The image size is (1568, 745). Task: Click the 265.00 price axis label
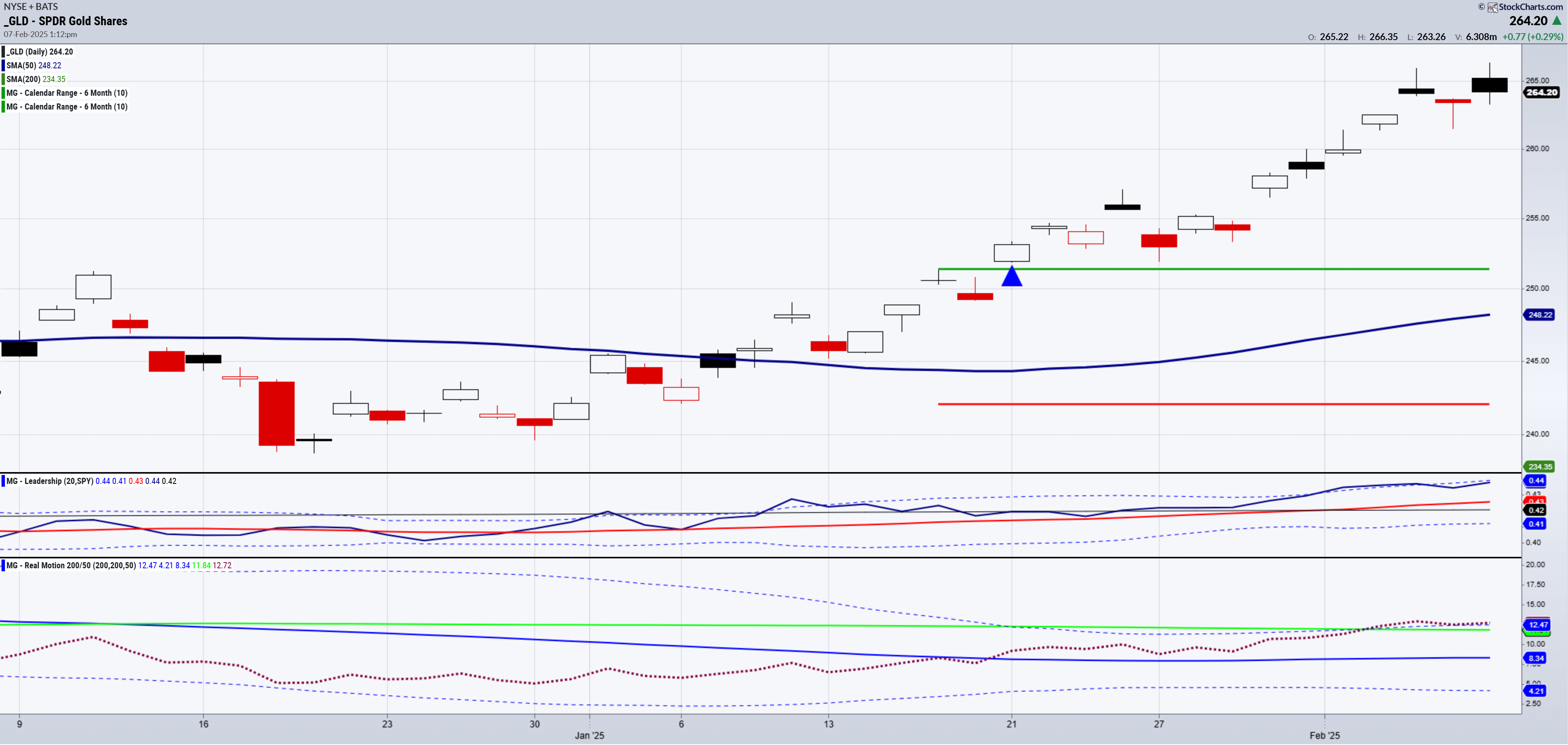(1537, 81)
